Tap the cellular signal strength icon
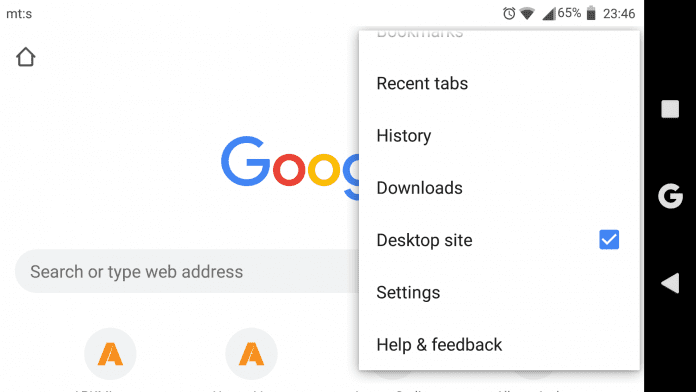The width and height of the screenshot is (696, 392). click(549, 14)
